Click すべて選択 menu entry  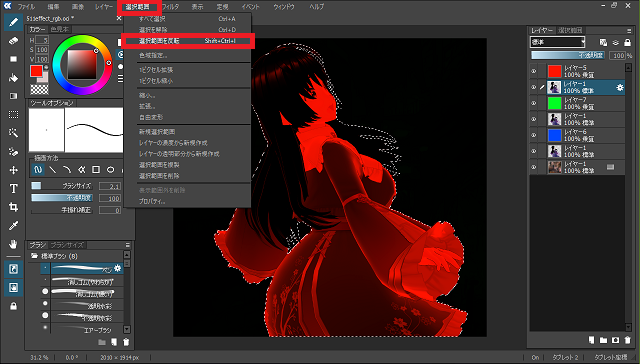click(187, 19)
